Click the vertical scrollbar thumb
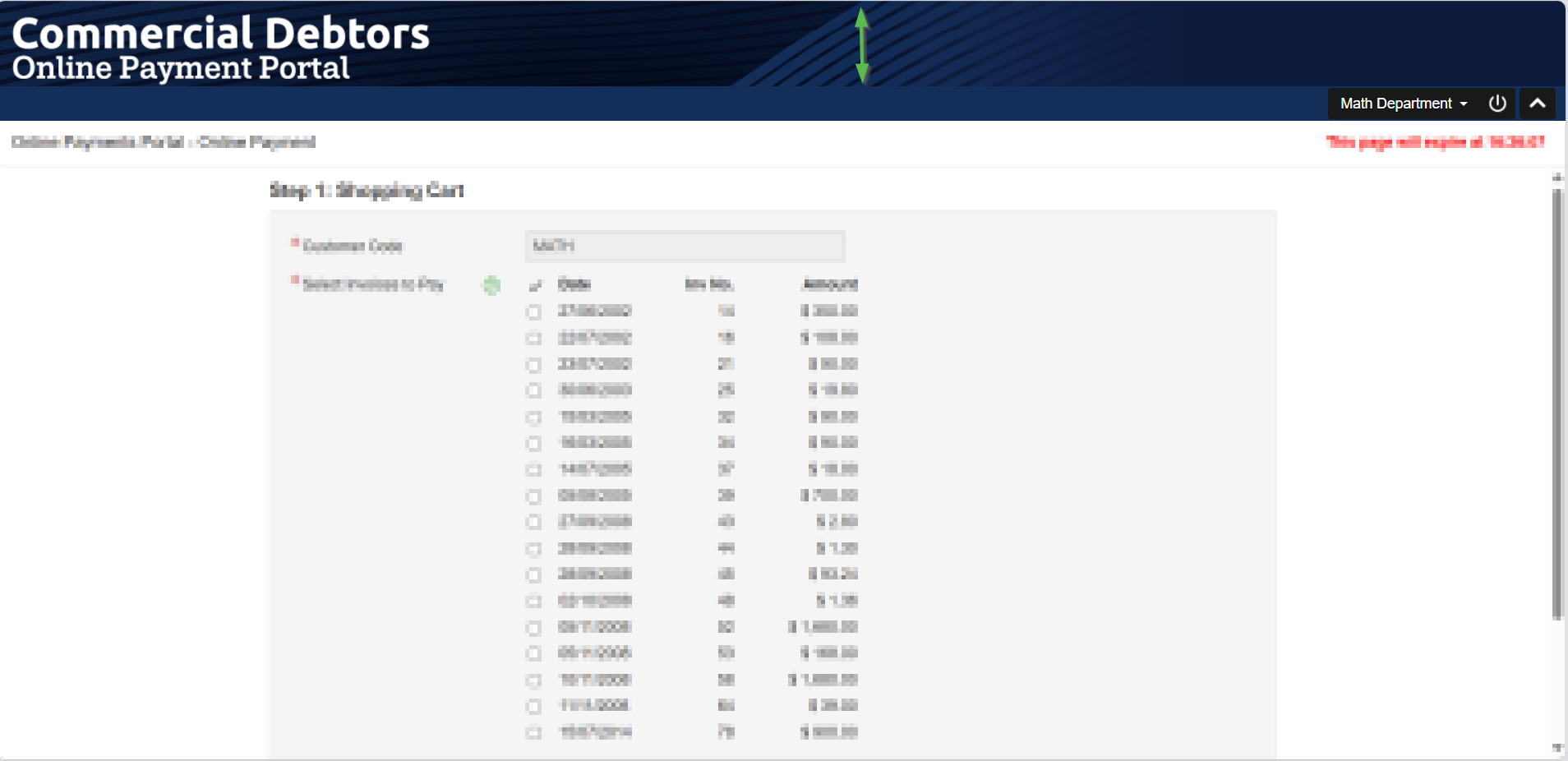Screen dimensions: 1568x761 click(x=1556, y=403)
